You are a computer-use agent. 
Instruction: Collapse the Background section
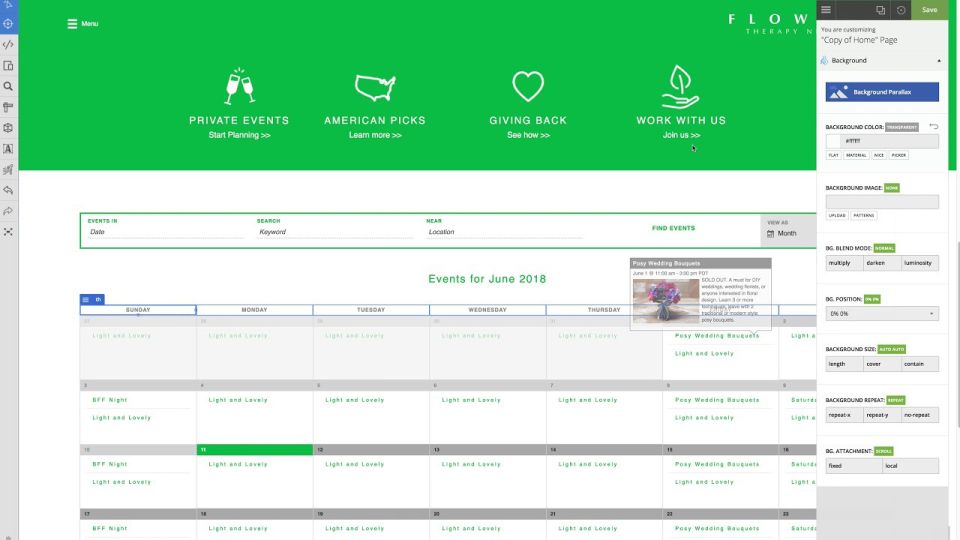(x=938, y=61)
